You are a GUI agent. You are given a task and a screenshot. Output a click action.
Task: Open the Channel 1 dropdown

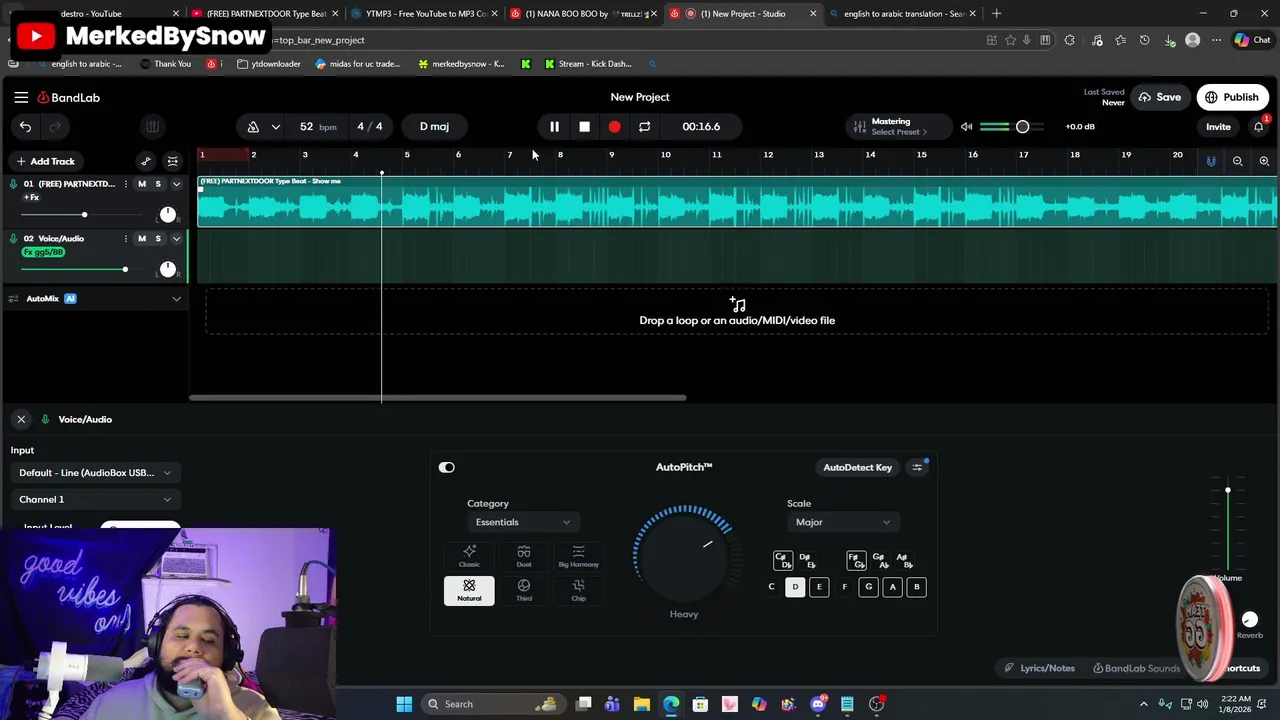[x=95, y=499]
